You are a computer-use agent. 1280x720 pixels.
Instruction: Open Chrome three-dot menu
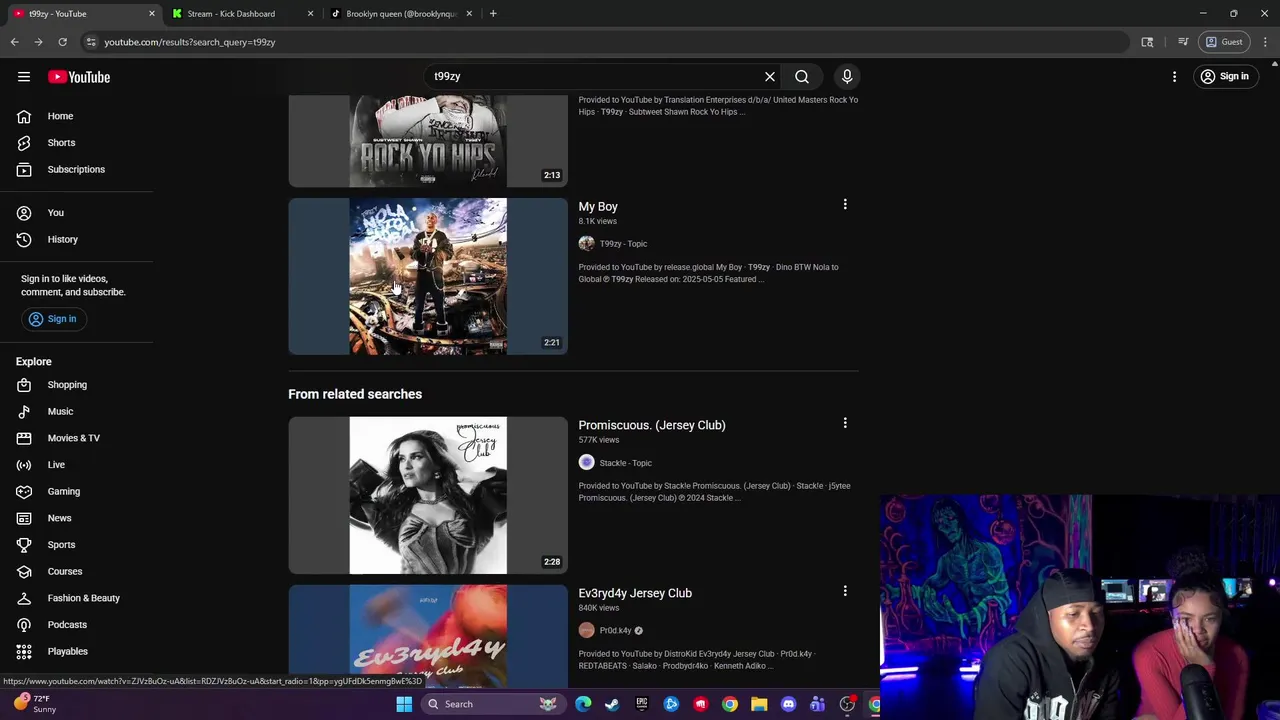coord(1265,42)
